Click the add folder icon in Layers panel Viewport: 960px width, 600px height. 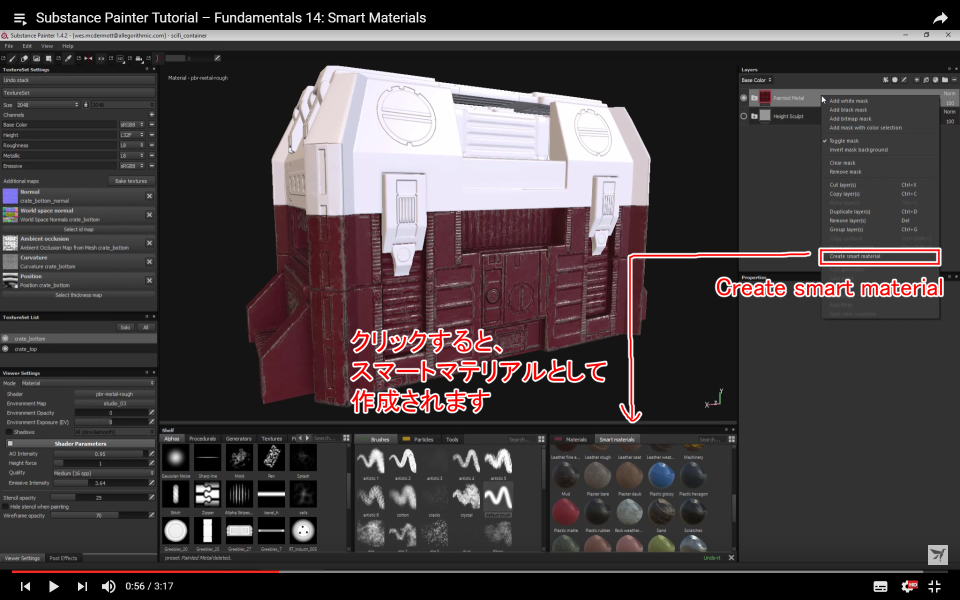click(945, 80)
